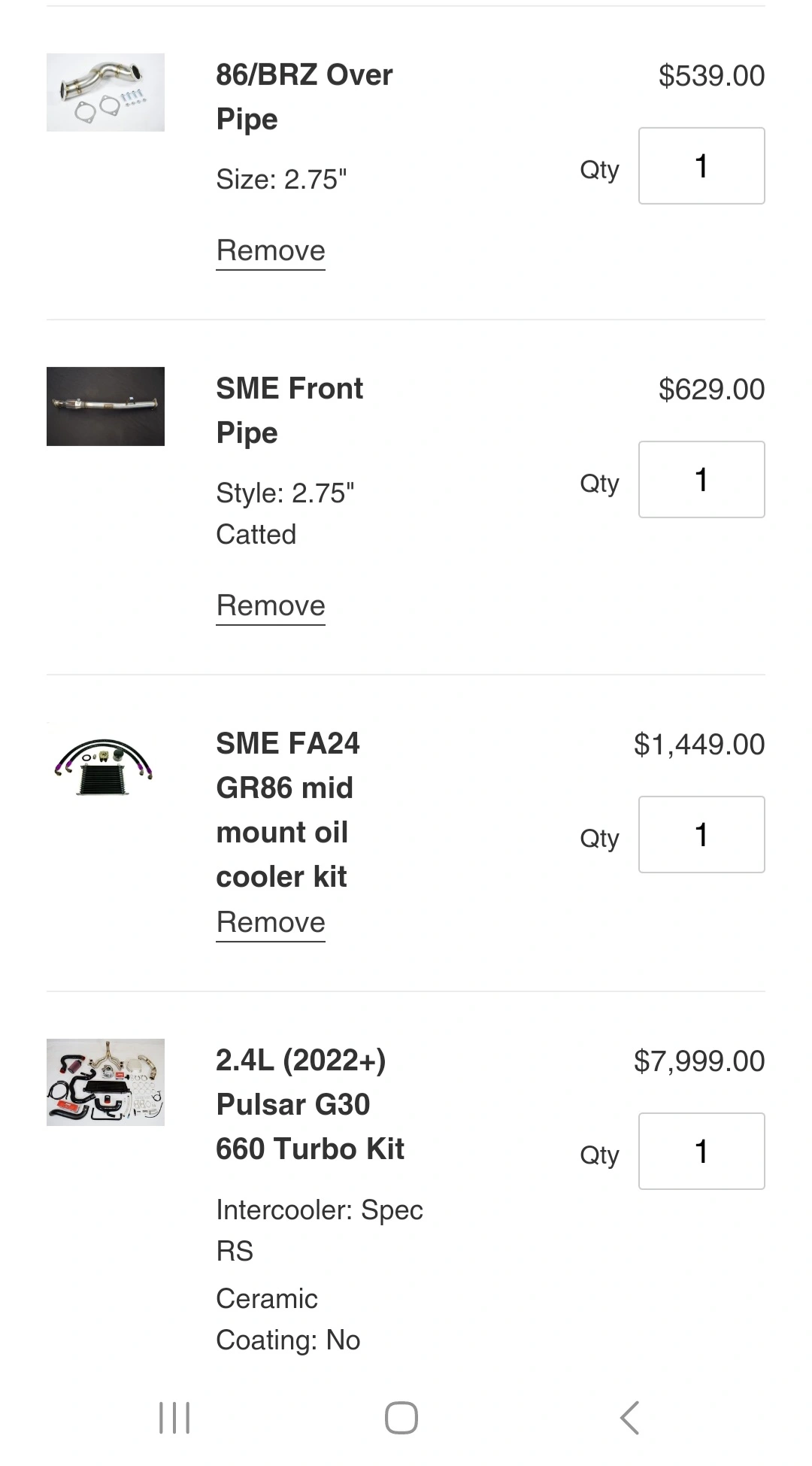Focus the SME Front Pipe quantity field
Viewport: 812px width, 1466px height.
coord(701,480)
